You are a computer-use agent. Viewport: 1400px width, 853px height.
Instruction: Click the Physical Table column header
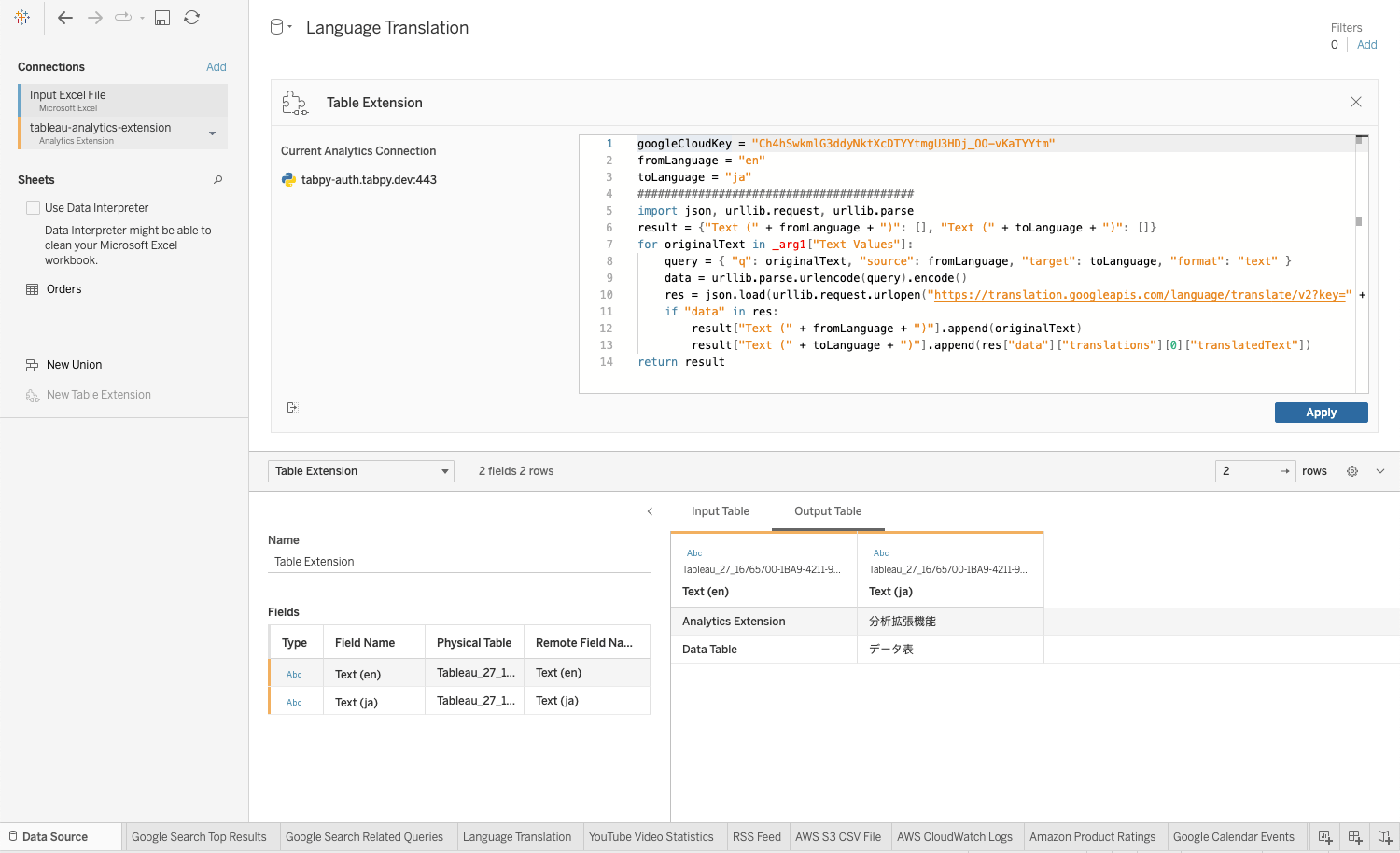pyautogui.click(x=474, y=643)
